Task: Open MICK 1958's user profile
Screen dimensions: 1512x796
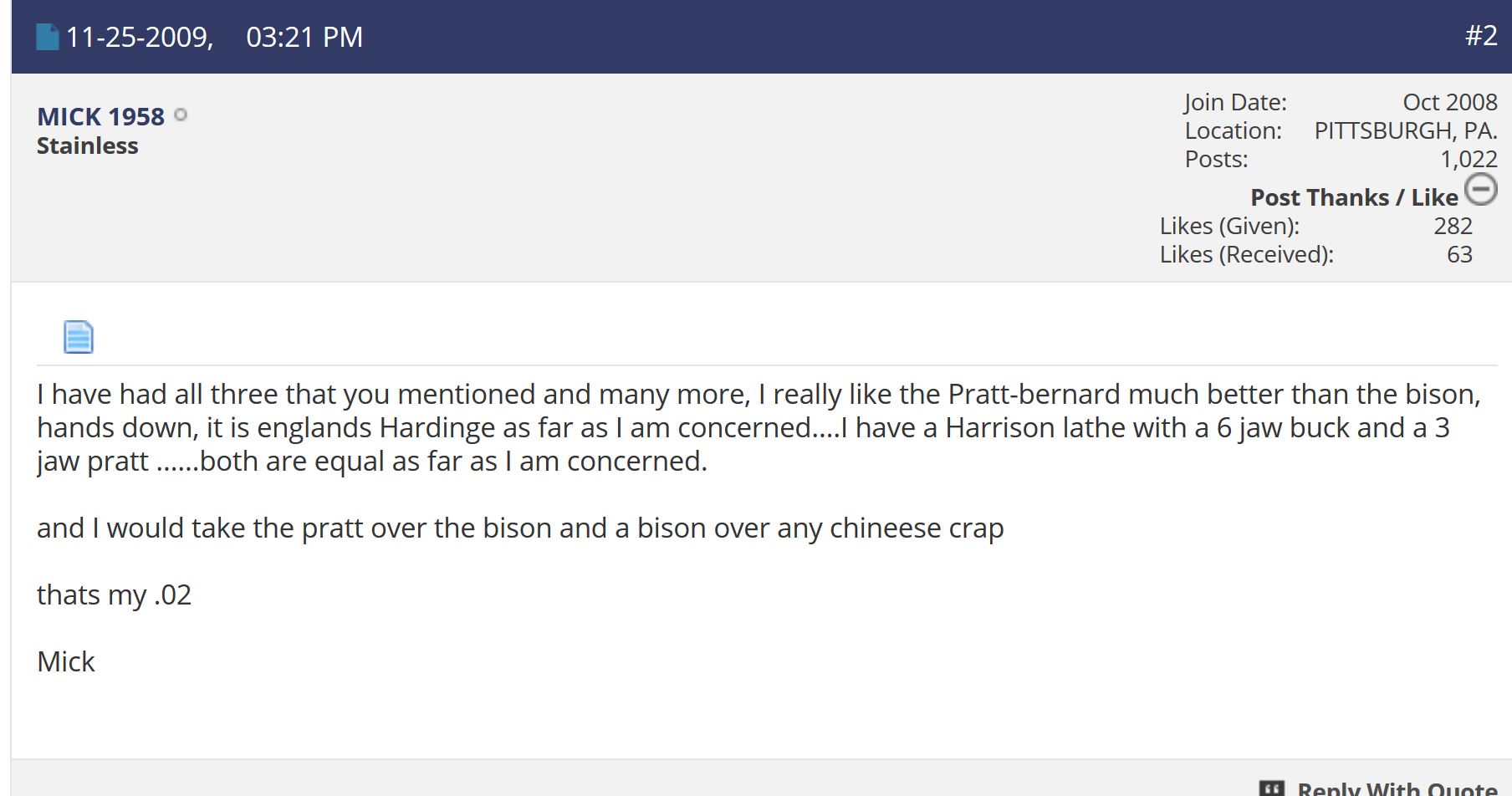Action: (x=100, y=116)
